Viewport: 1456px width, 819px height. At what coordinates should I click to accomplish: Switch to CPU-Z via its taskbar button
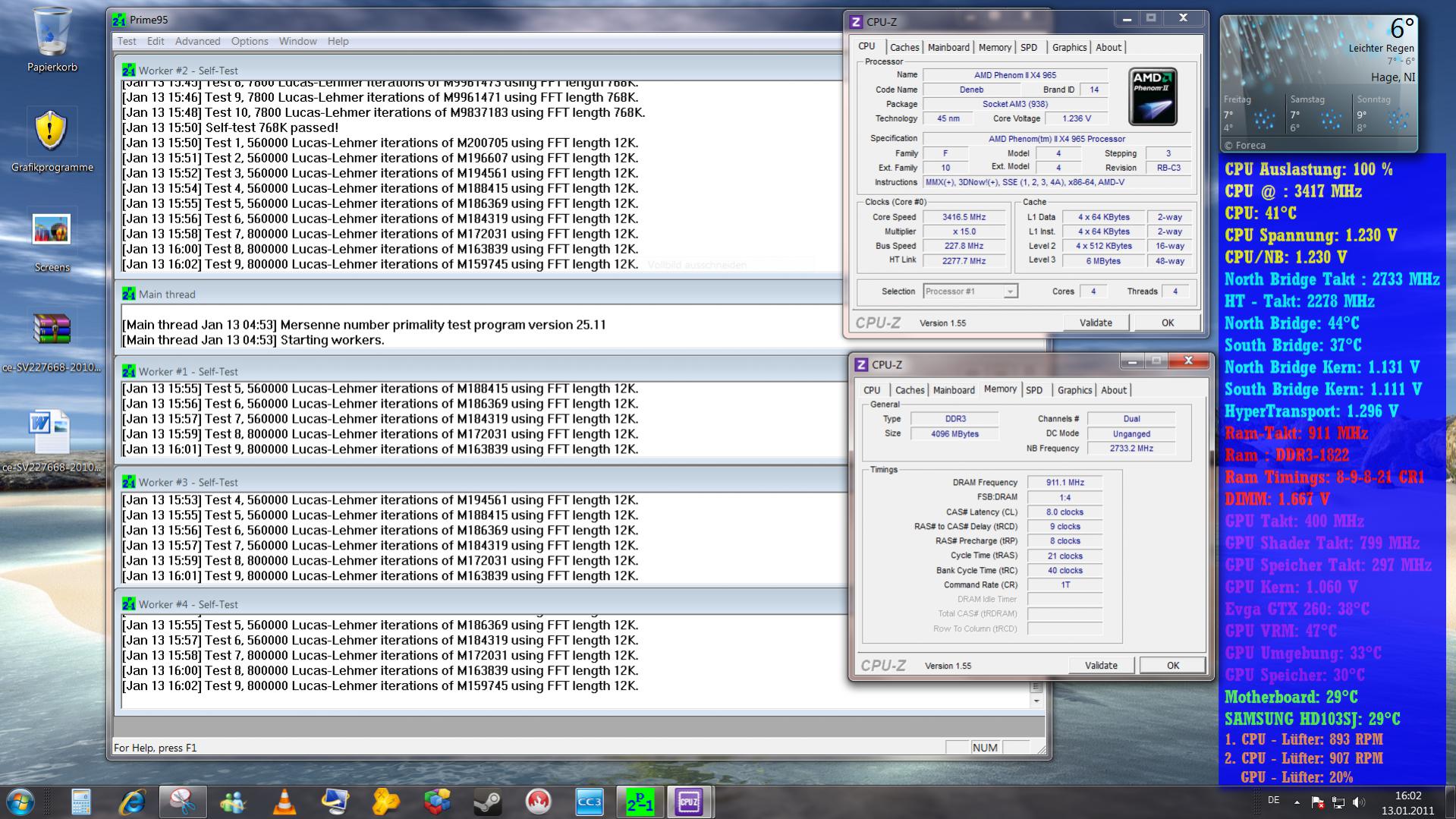[x=689, y=802]
